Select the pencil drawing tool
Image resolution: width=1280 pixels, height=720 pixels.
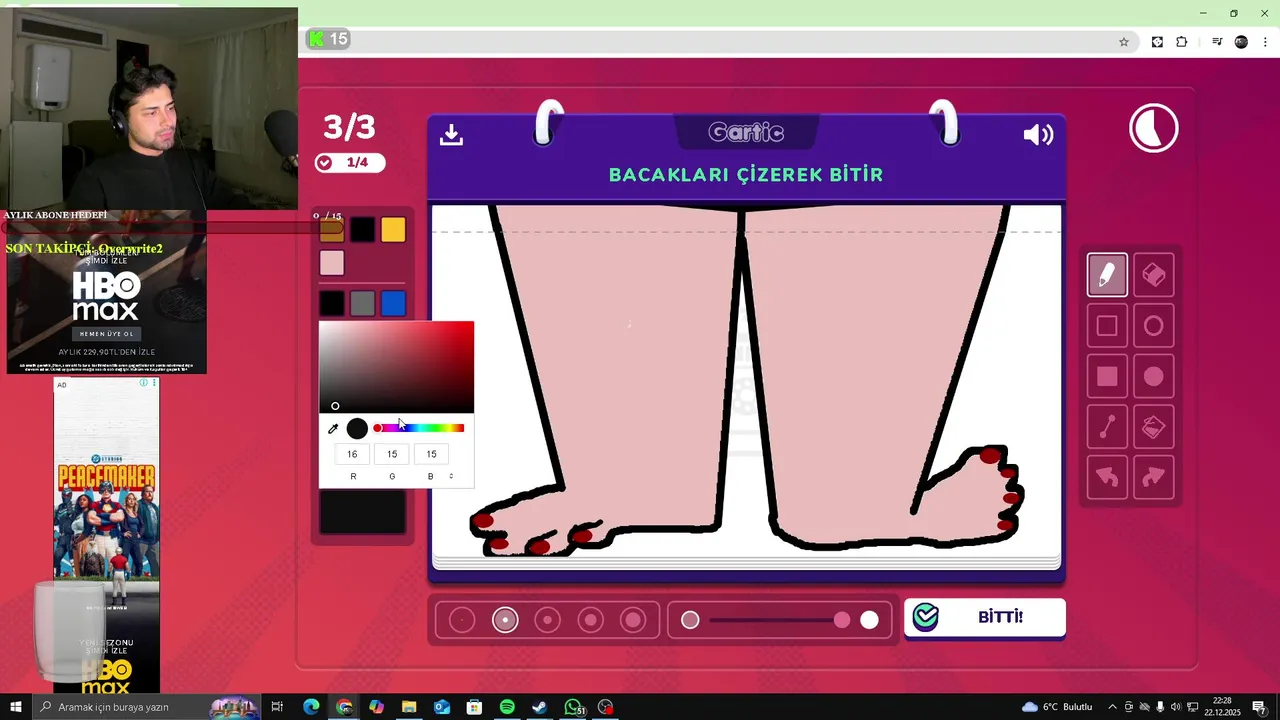click(x=1107, y=275)
